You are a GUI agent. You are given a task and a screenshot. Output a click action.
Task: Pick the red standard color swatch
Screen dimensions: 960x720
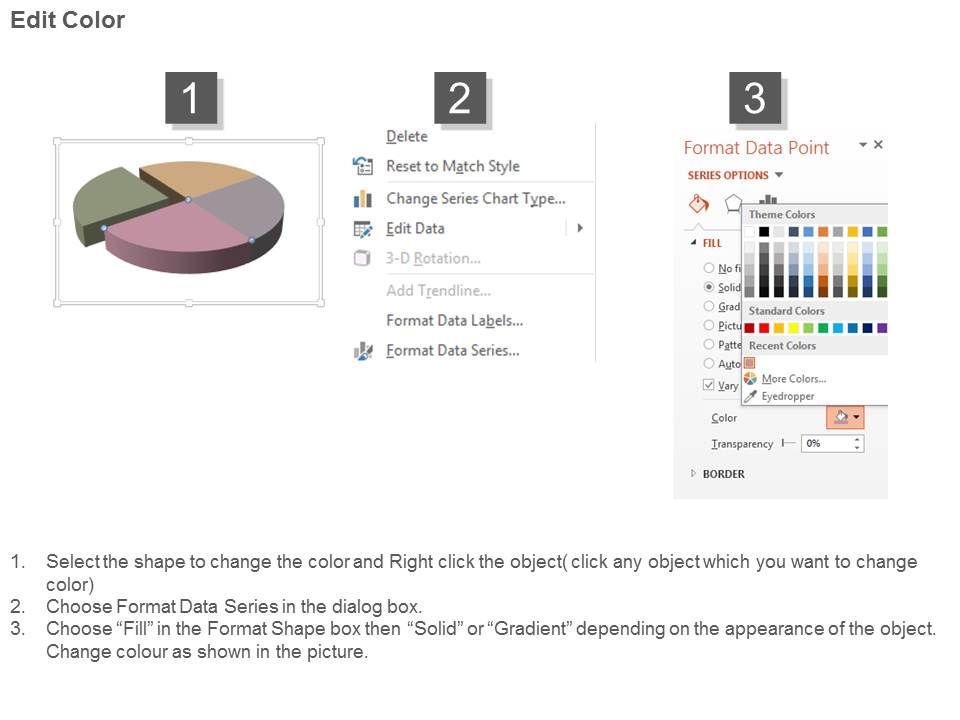click(764, 328)
